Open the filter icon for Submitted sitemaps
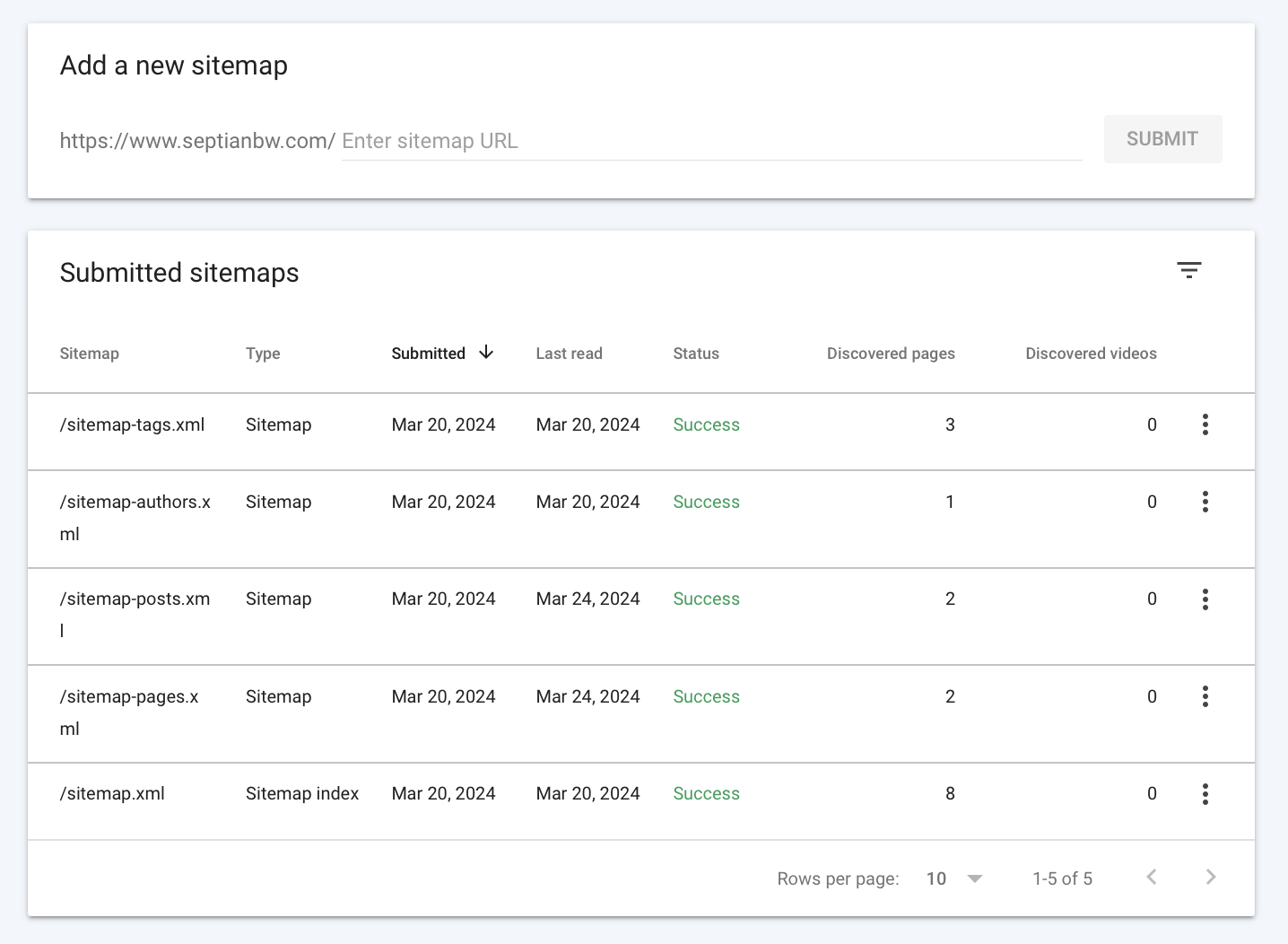1288x944 pixels. pyautogui.click(x=1189, y=270)
